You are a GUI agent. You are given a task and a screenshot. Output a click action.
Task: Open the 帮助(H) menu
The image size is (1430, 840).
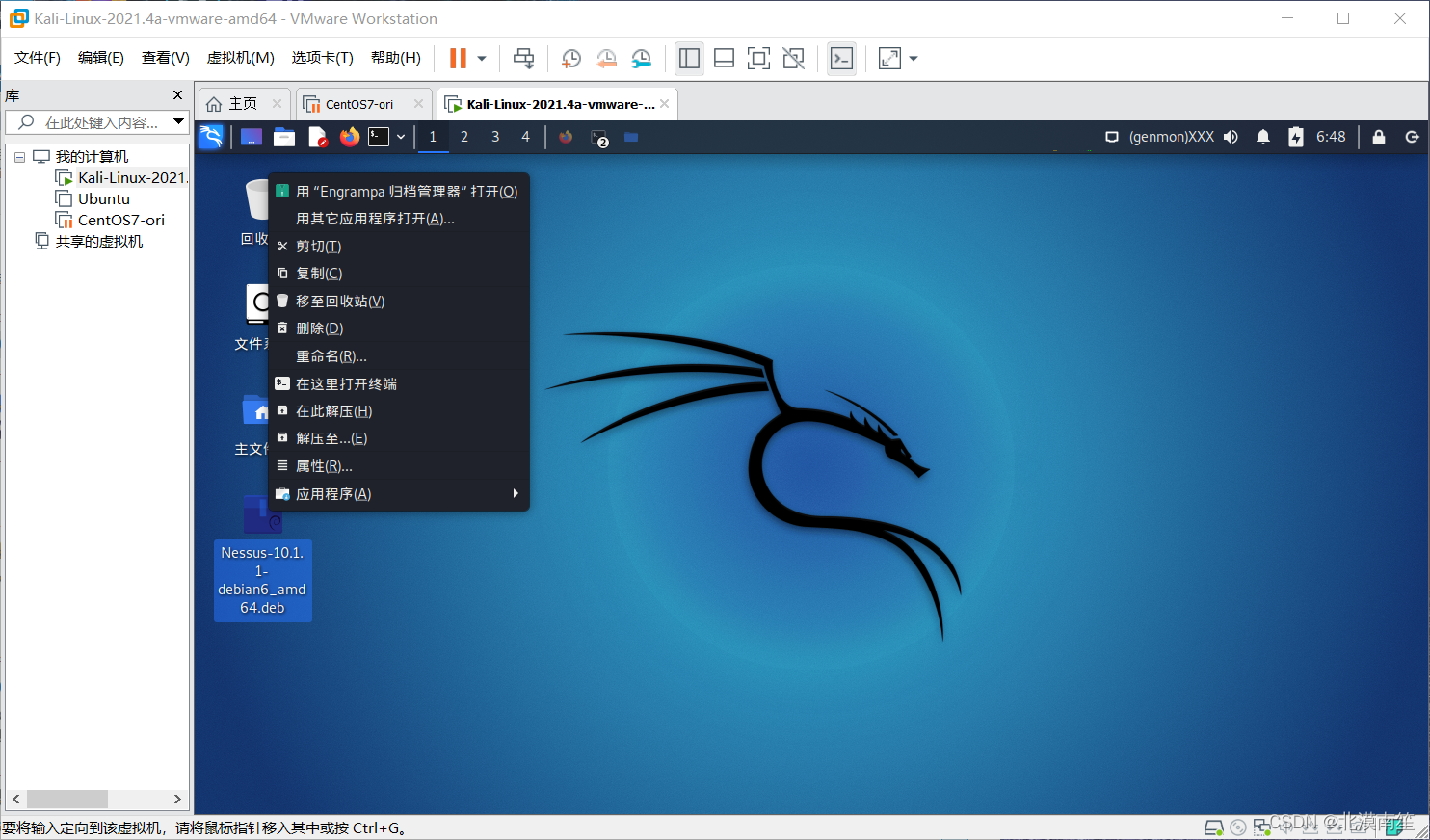(x=395, y=58)
